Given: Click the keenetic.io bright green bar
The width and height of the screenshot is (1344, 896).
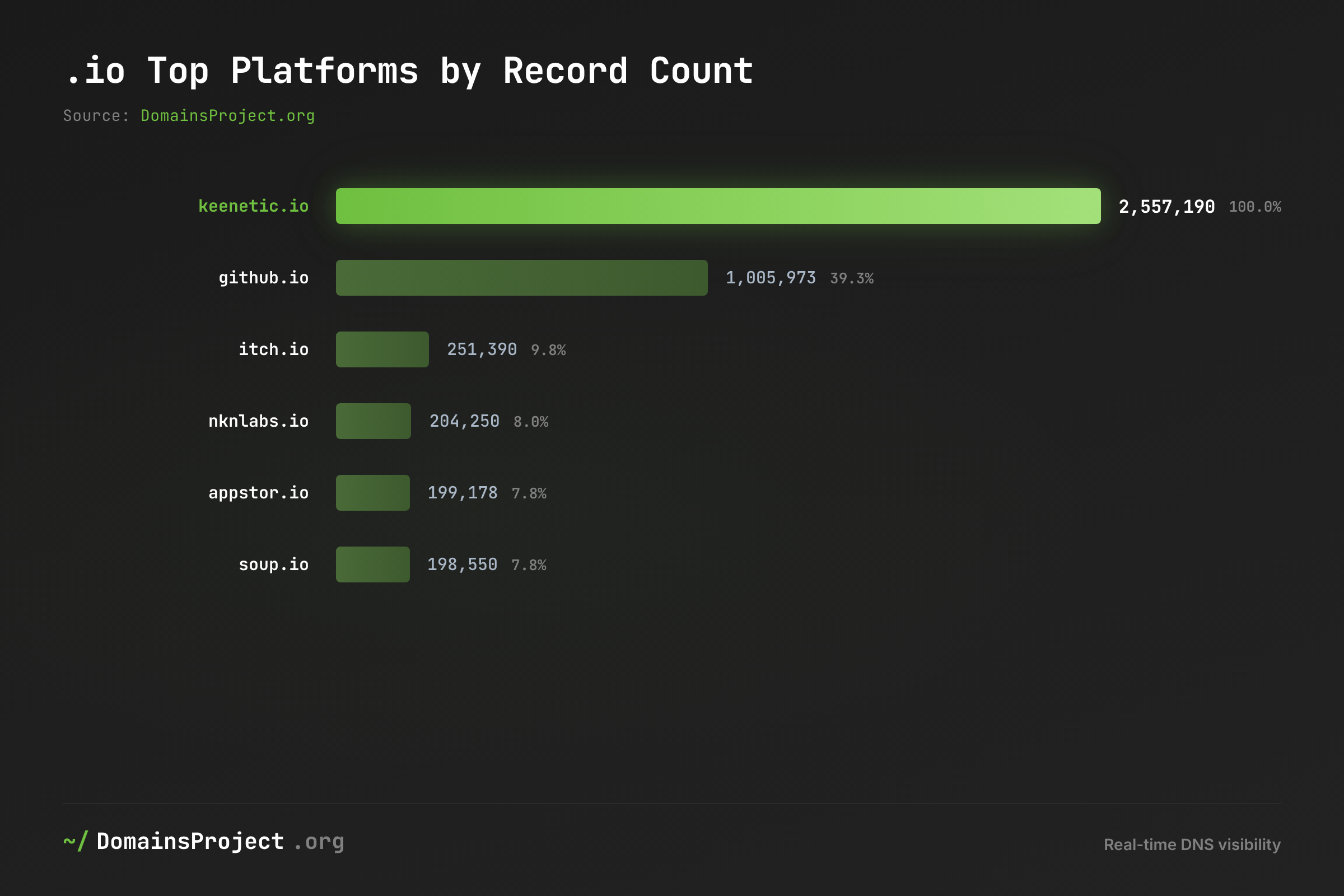Looking at the screenshot, I should click(718, 206).
